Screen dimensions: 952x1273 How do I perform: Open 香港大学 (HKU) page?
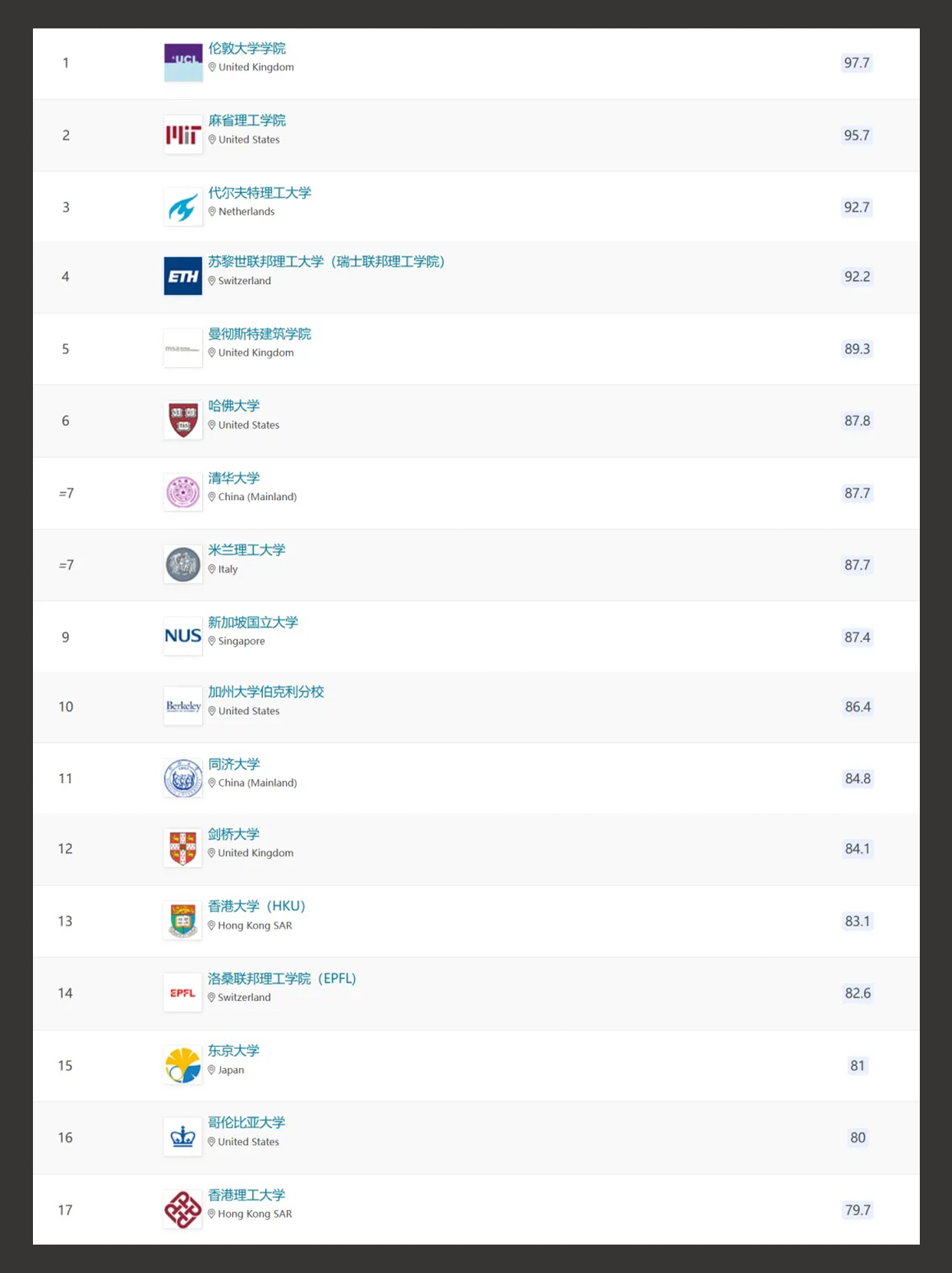coord(257,906)
